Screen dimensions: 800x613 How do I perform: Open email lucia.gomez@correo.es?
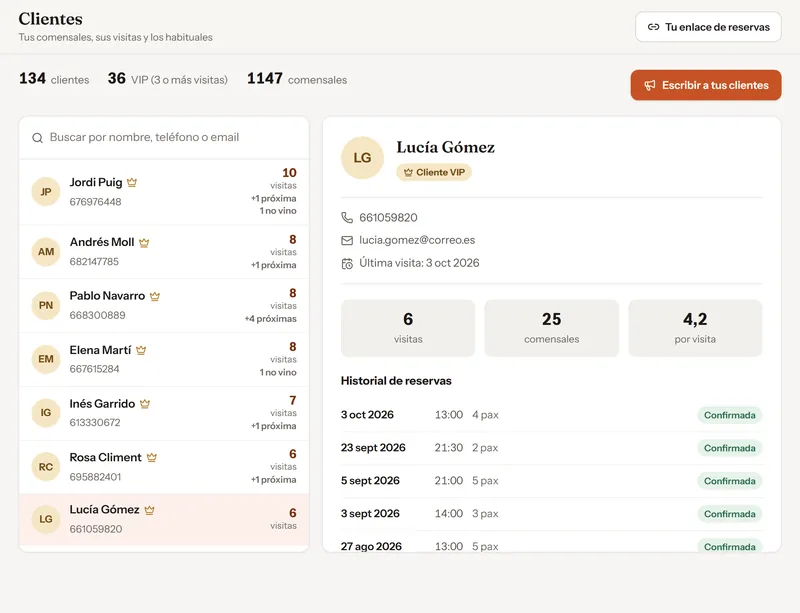click(x=417, y=240)
